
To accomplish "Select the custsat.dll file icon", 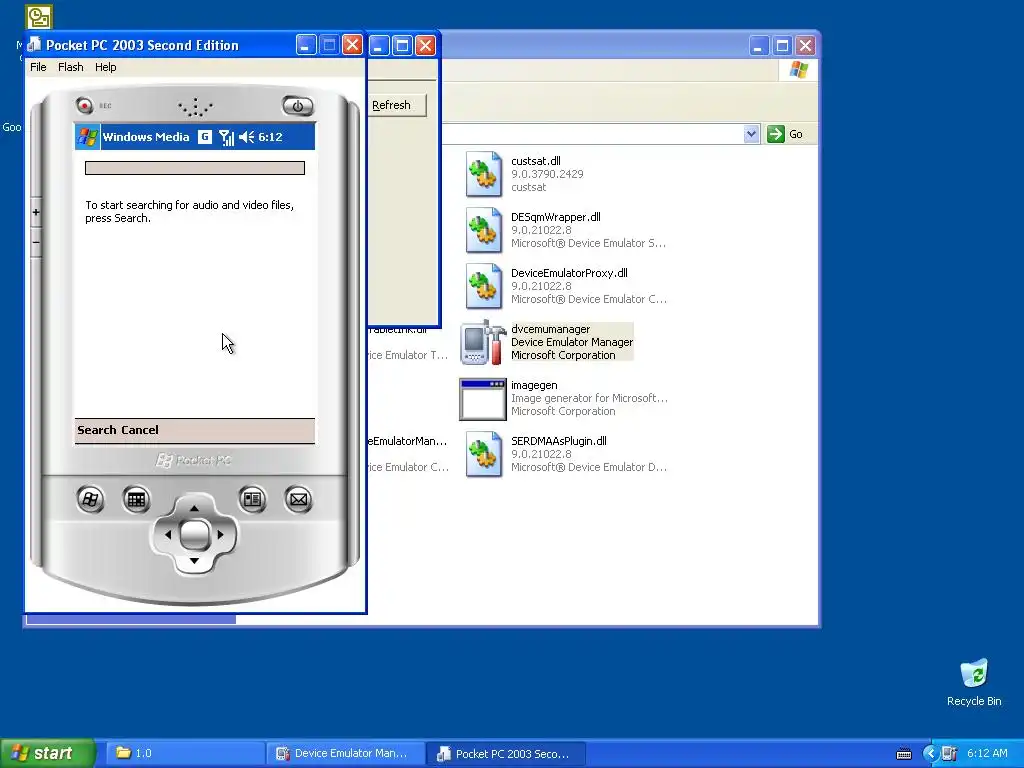I will [484, 174].
